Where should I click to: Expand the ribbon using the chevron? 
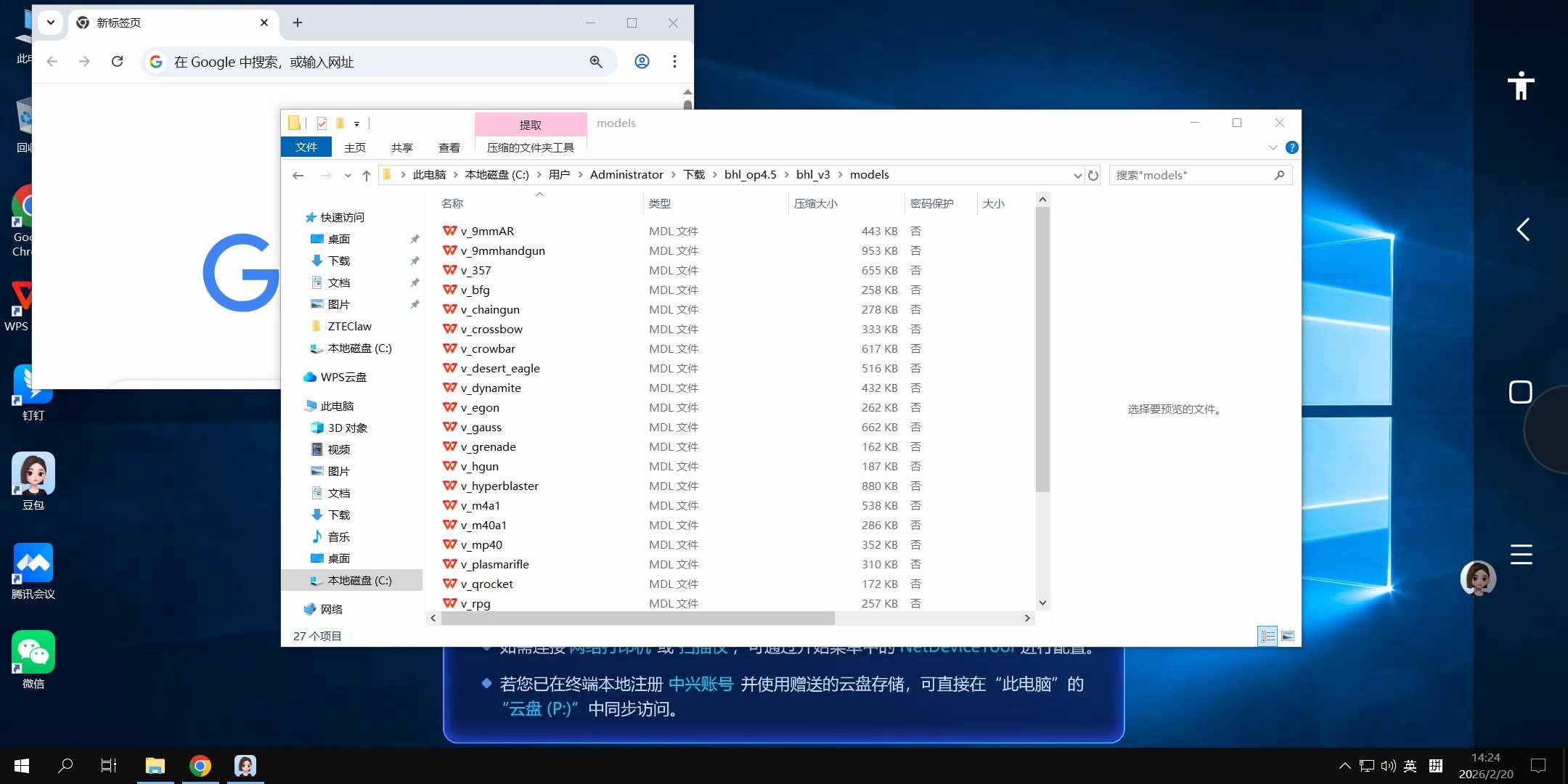[1273, 147]
